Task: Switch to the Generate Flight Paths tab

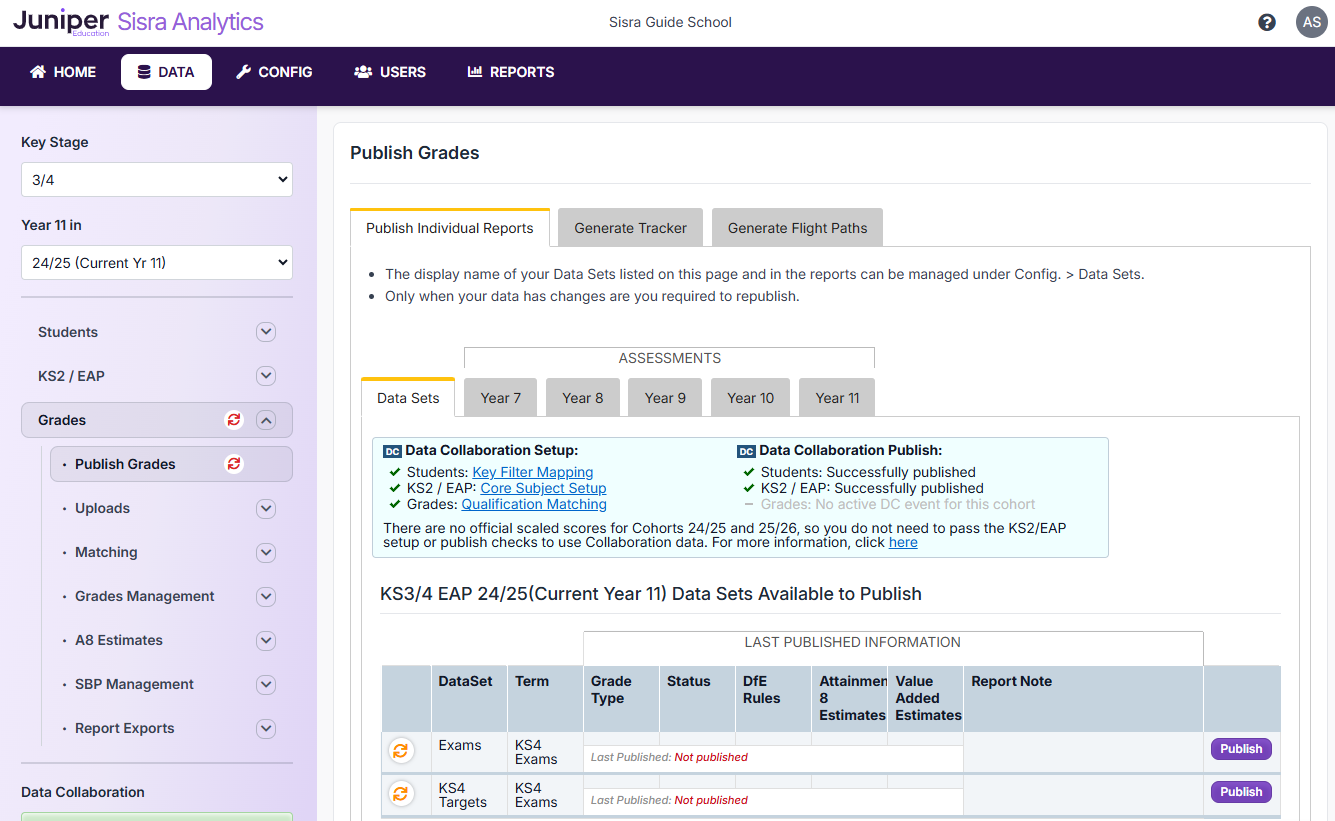Action: pos(798,228)
